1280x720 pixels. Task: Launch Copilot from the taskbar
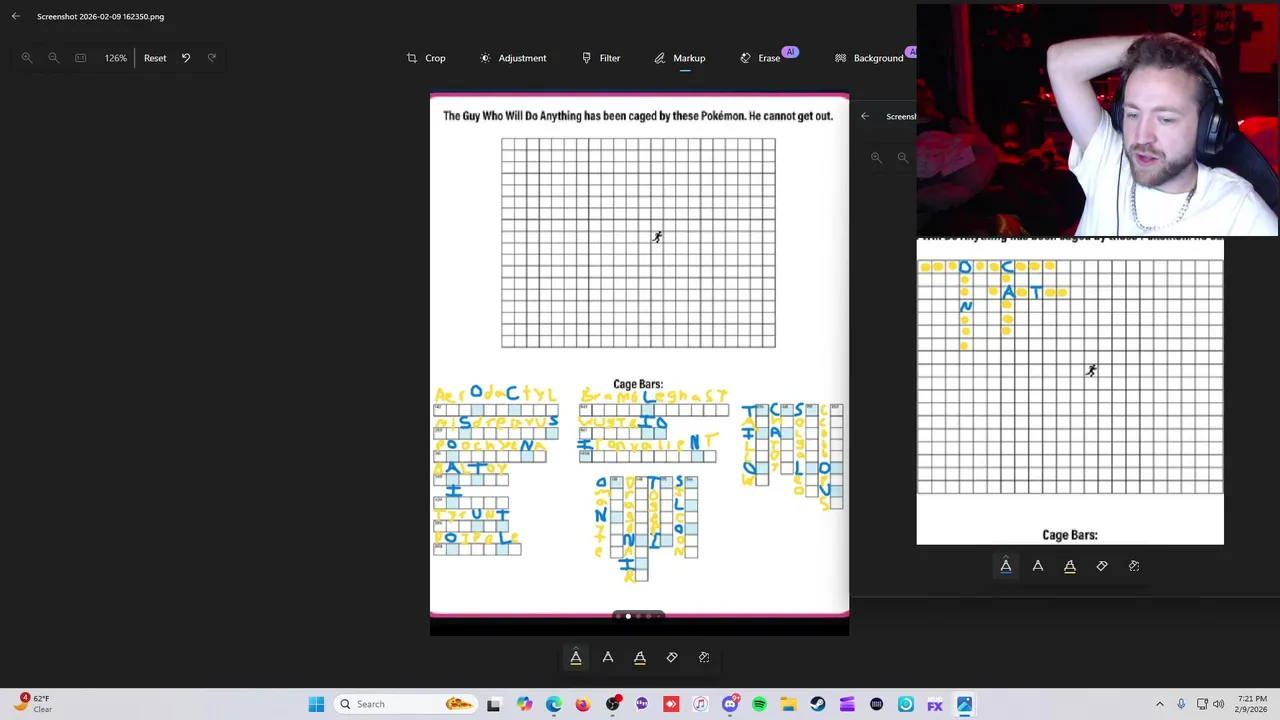point(524,704)
